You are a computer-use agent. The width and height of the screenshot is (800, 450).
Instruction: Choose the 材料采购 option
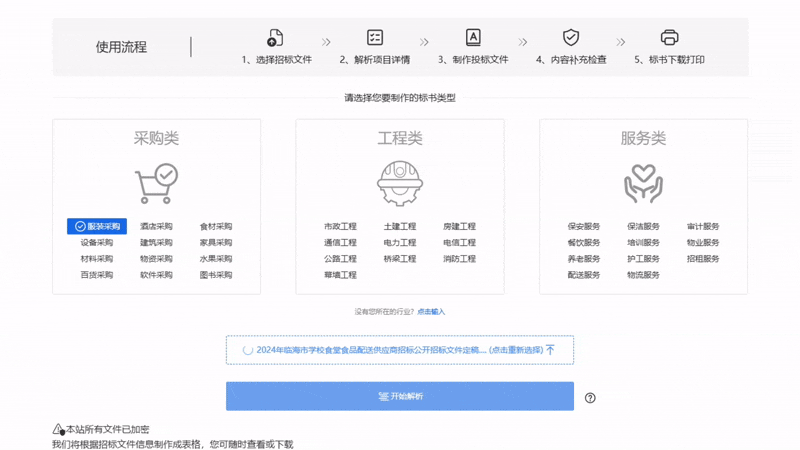coord(96,259)
